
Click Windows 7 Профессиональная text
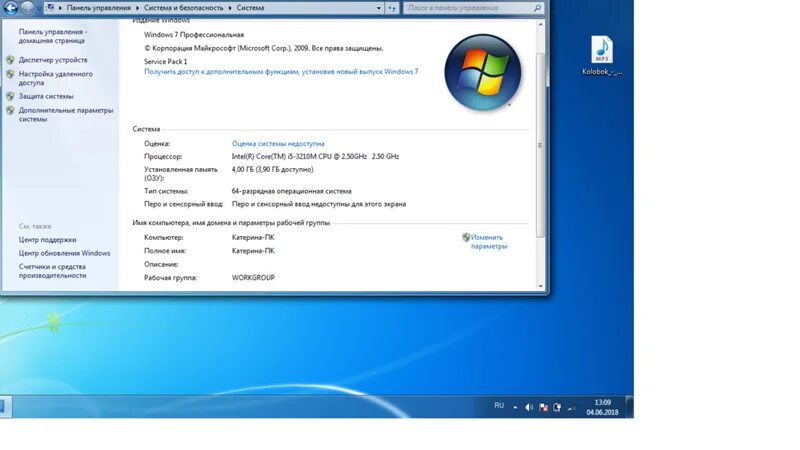point(194,35)
